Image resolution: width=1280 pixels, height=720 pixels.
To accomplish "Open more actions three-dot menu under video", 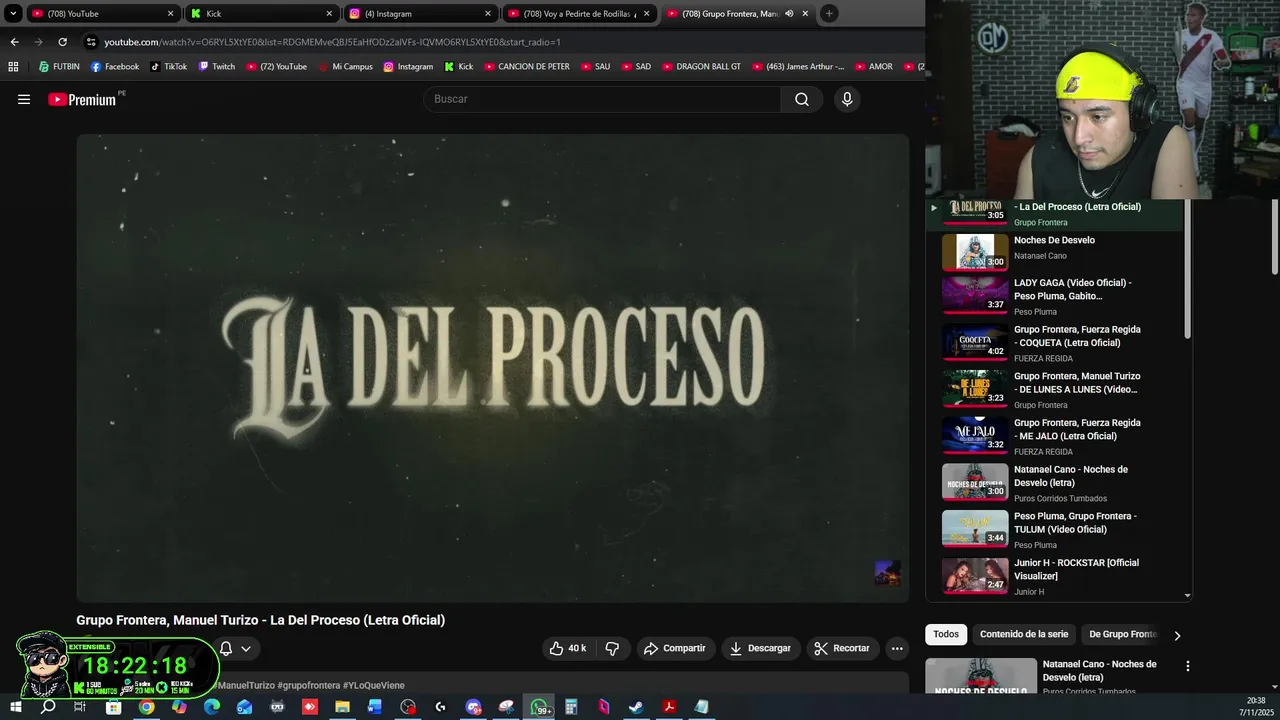I will click(x=897, y=648).
